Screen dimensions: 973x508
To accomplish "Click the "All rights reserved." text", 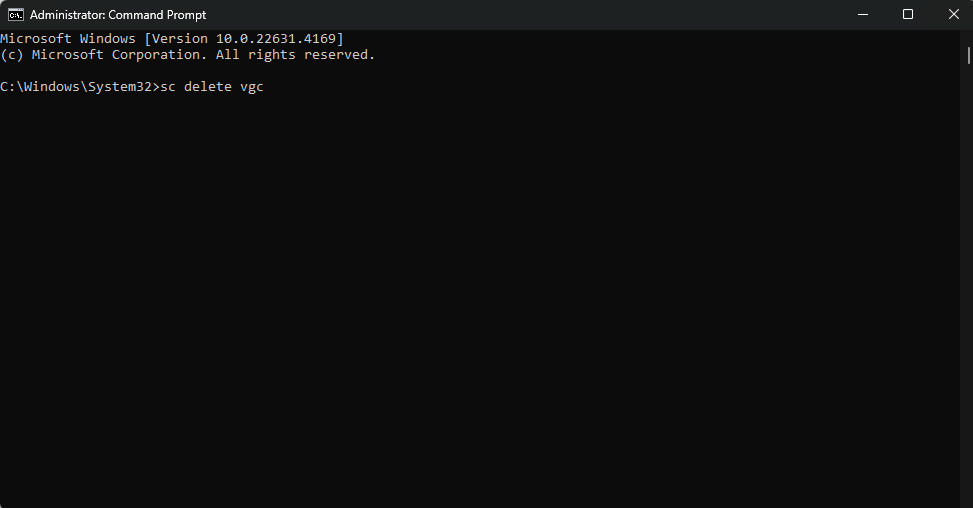I will [x=298, y=55].
